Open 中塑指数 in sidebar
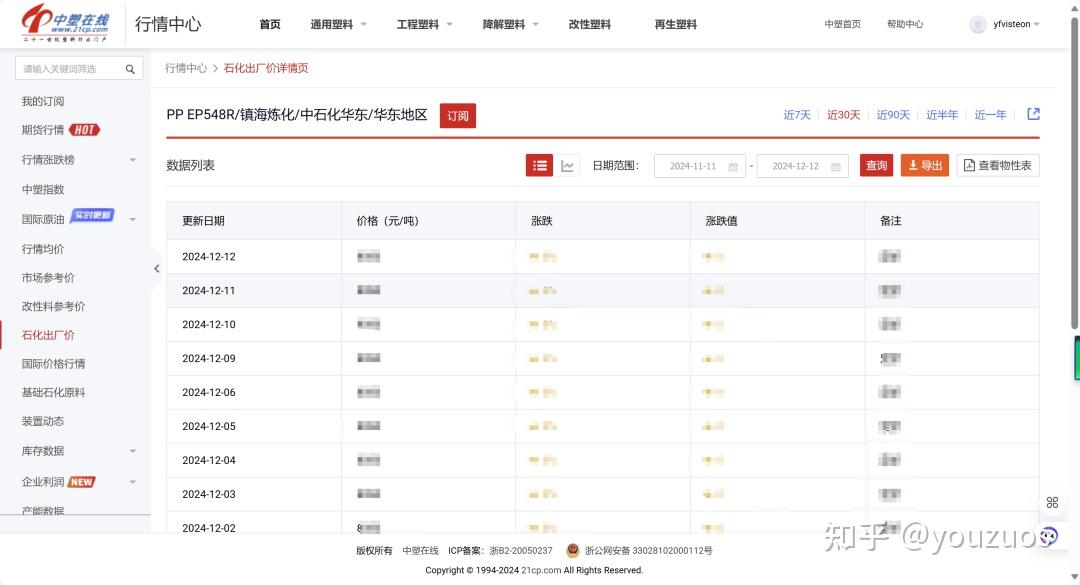 pyautogui.click(x=43, y=189)
